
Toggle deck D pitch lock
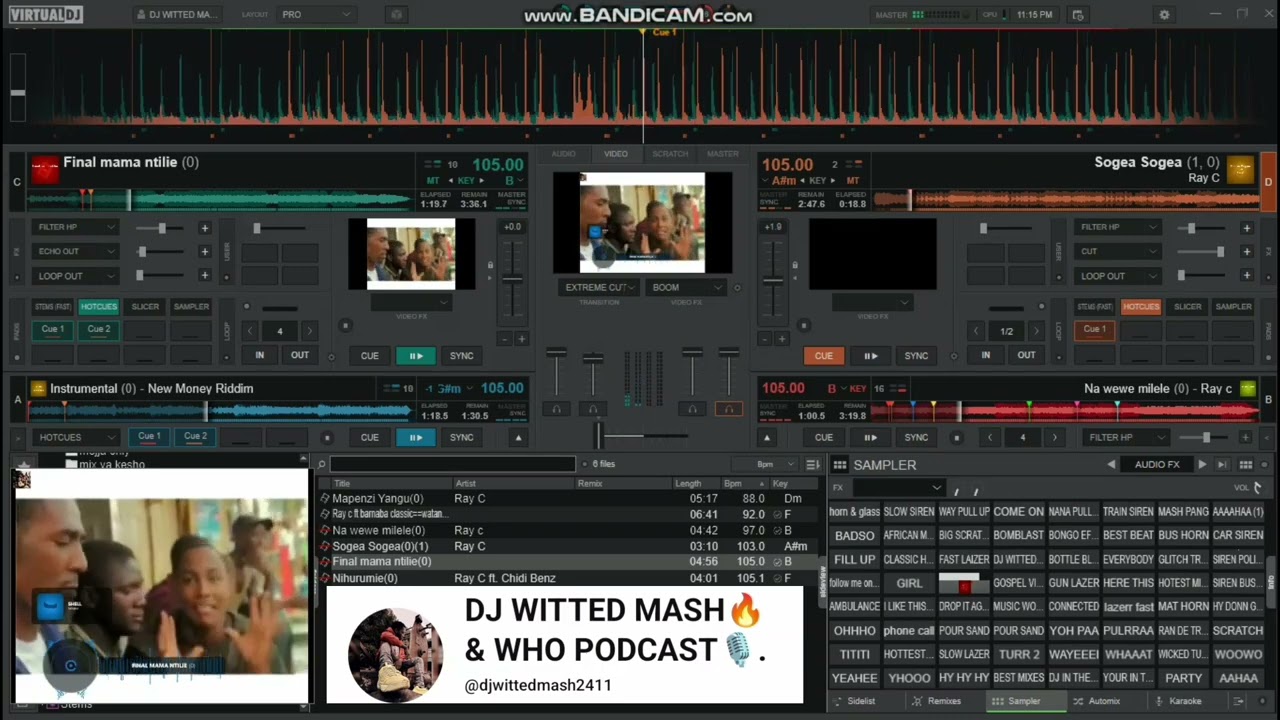click(795, 265)
